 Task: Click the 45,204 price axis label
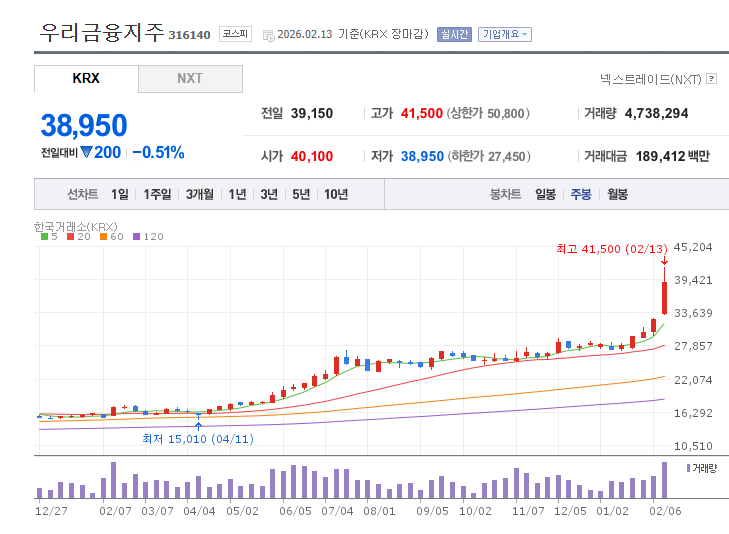point(693,247)
